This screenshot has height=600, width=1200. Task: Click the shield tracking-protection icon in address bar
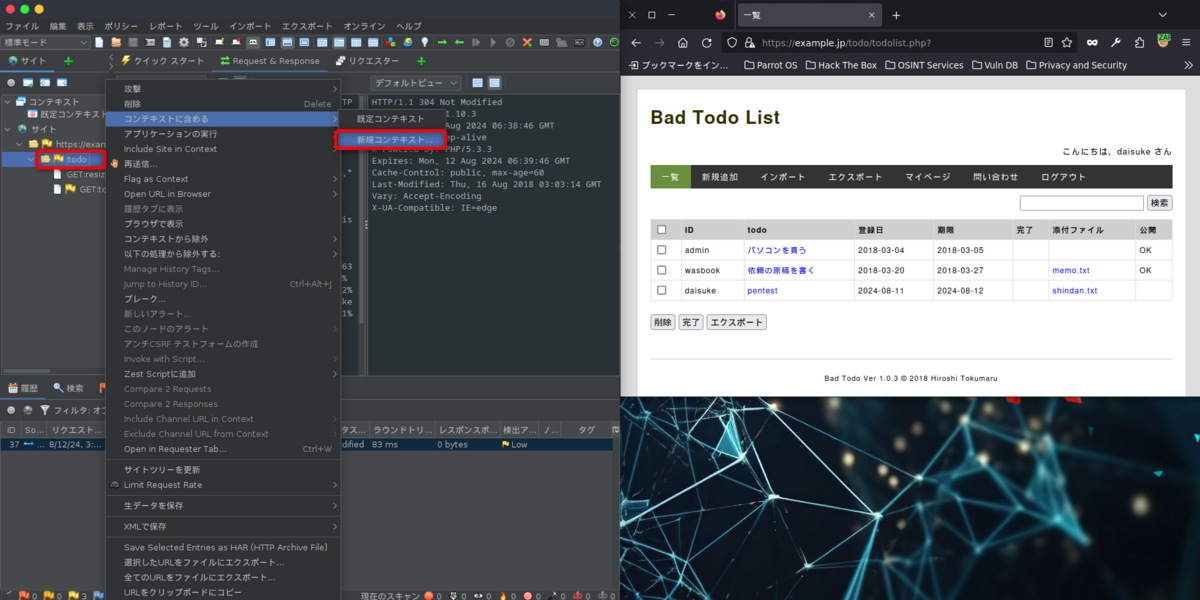(732, 43)
